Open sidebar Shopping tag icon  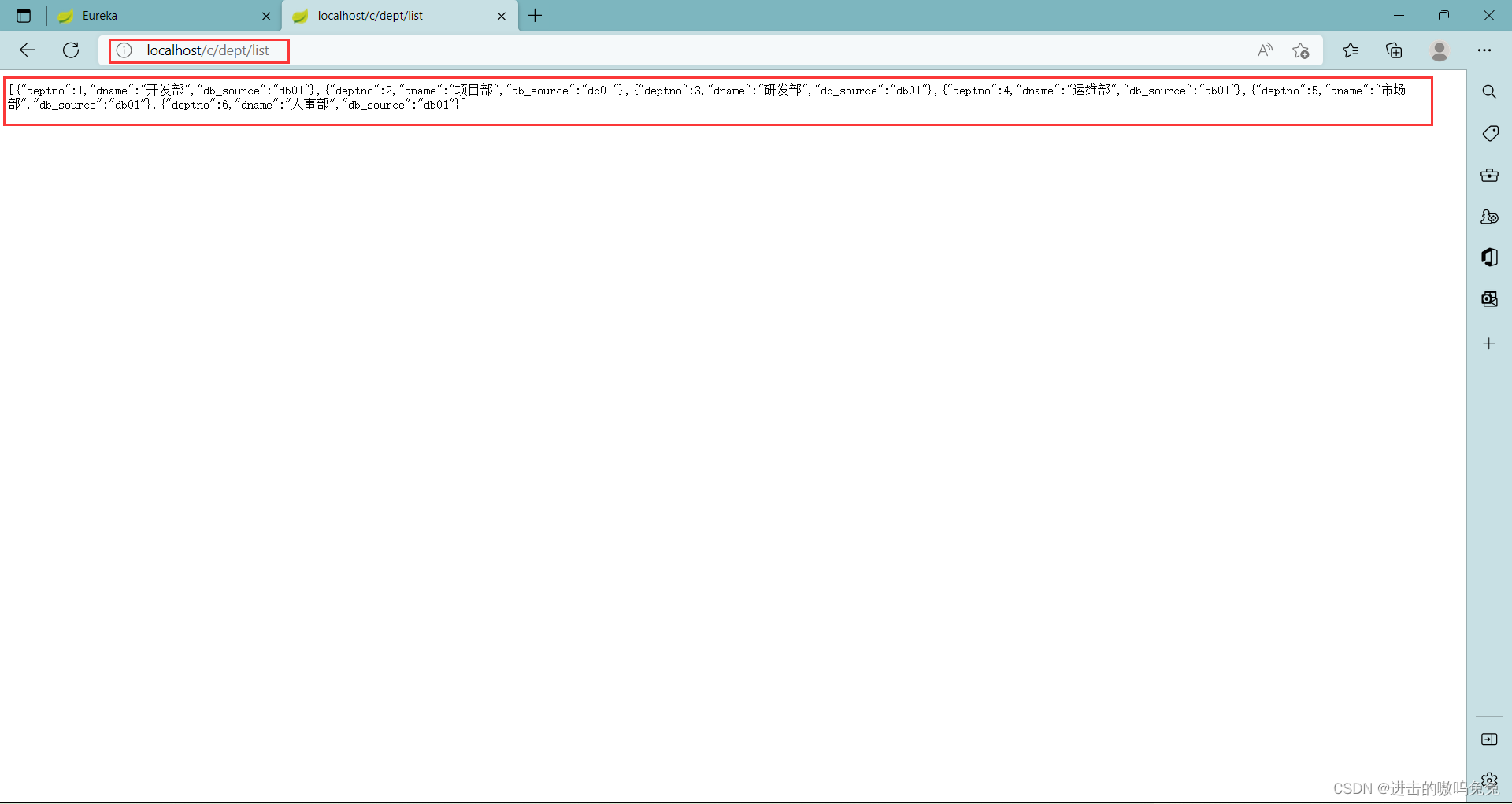click(1489, 134)
